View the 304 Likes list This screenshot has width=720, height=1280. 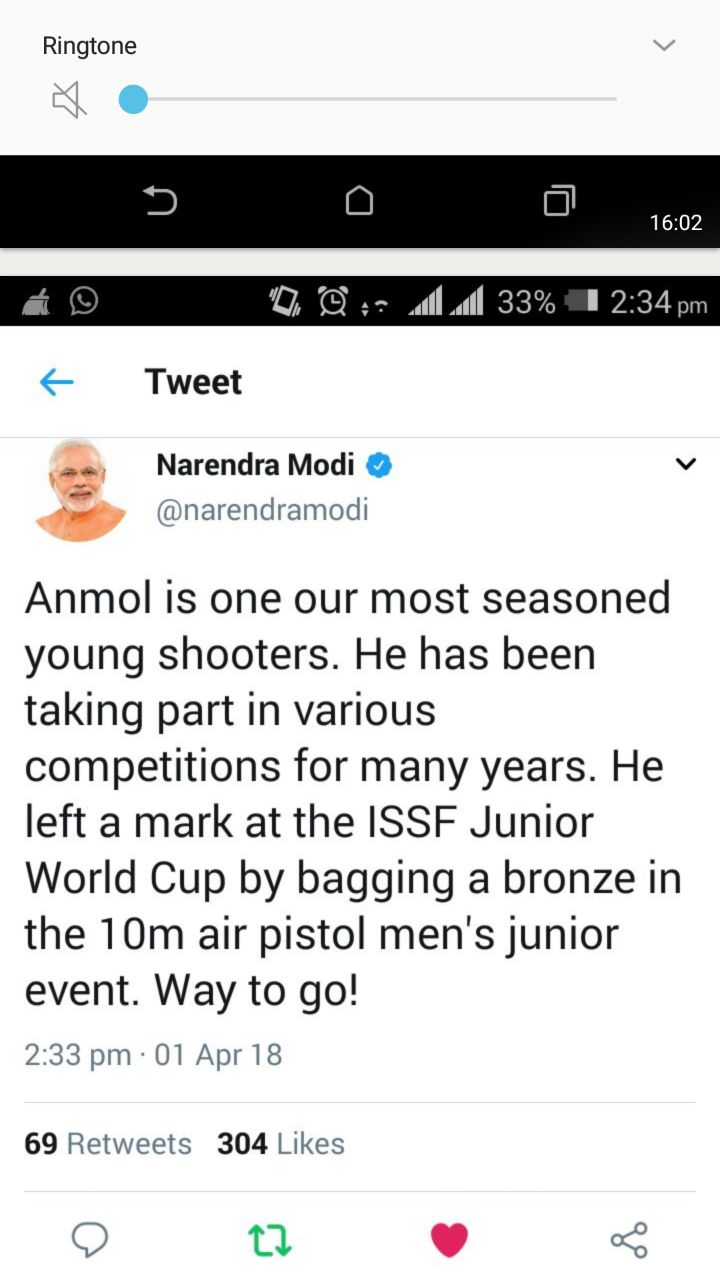tap(281, 1144)
